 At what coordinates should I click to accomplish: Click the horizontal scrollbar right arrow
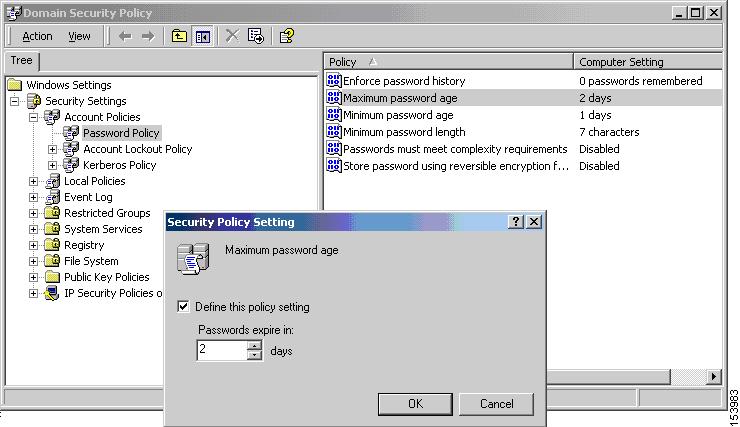(x=714, y=377)
